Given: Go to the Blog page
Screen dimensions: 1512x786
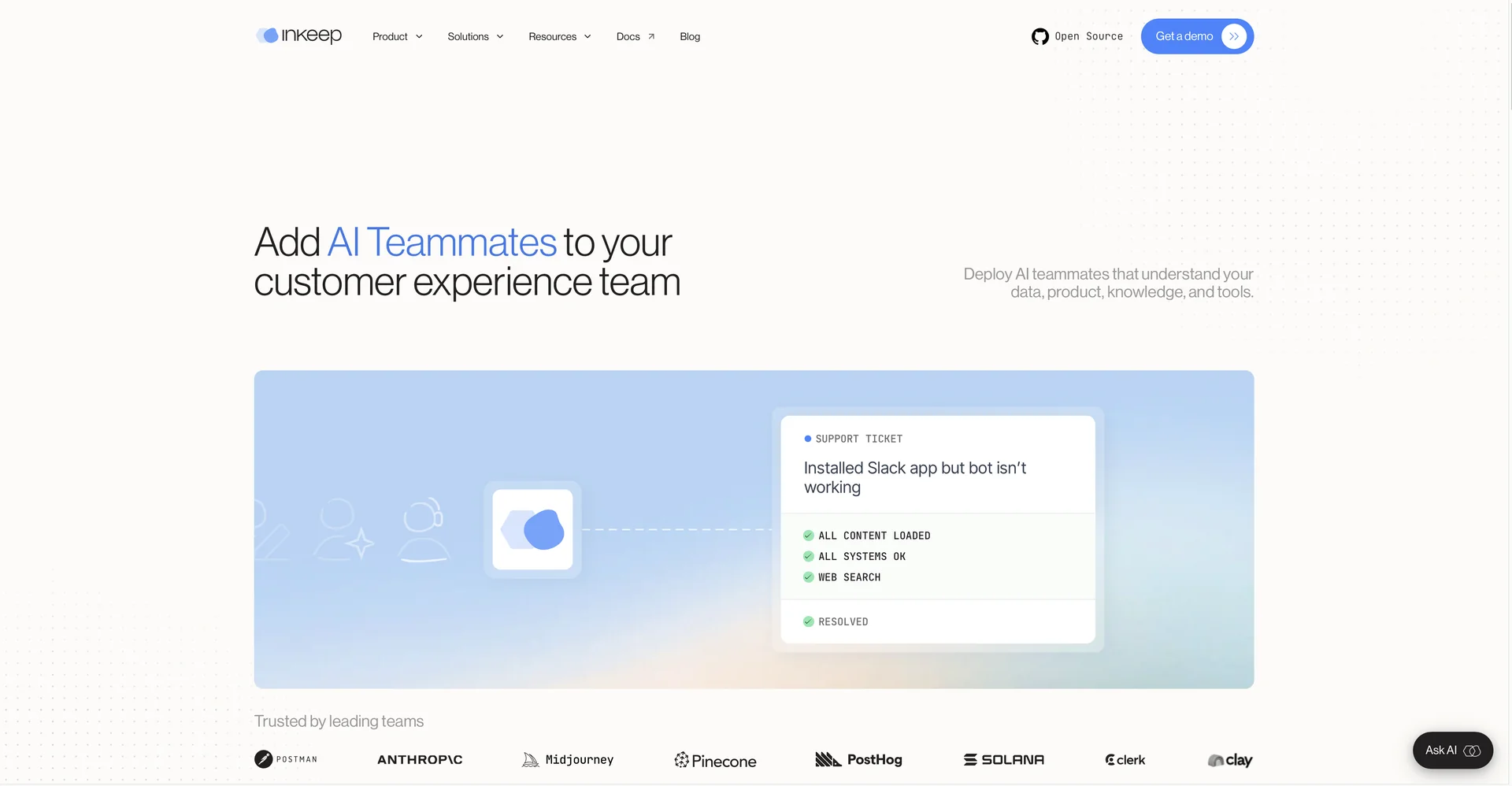Looking at the screenshot, I should (690, 36).
